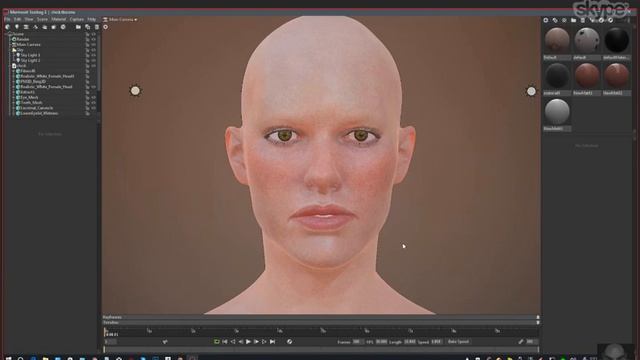Jump to first frame of timeline

(224, 342)
